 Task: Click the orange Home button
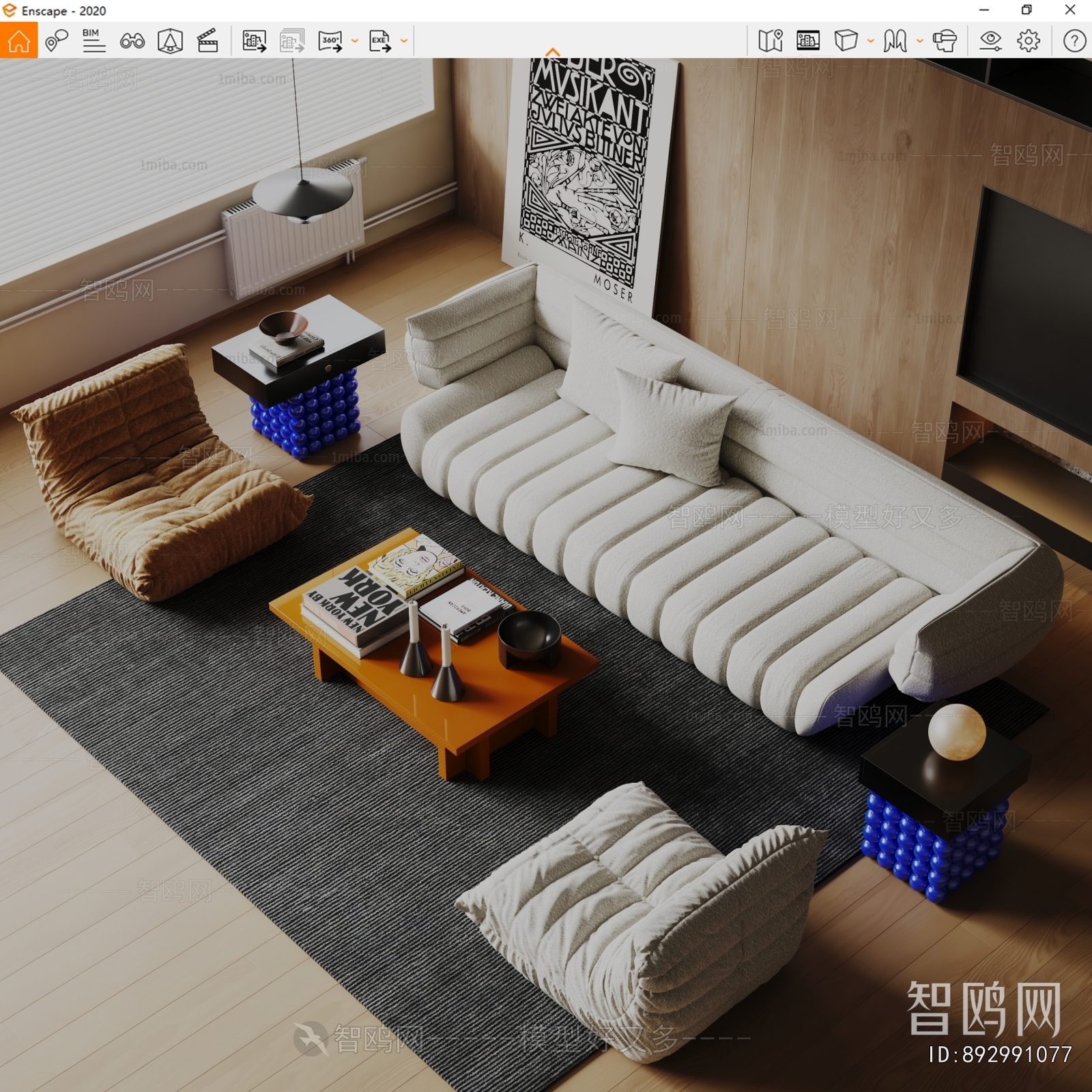18,40
